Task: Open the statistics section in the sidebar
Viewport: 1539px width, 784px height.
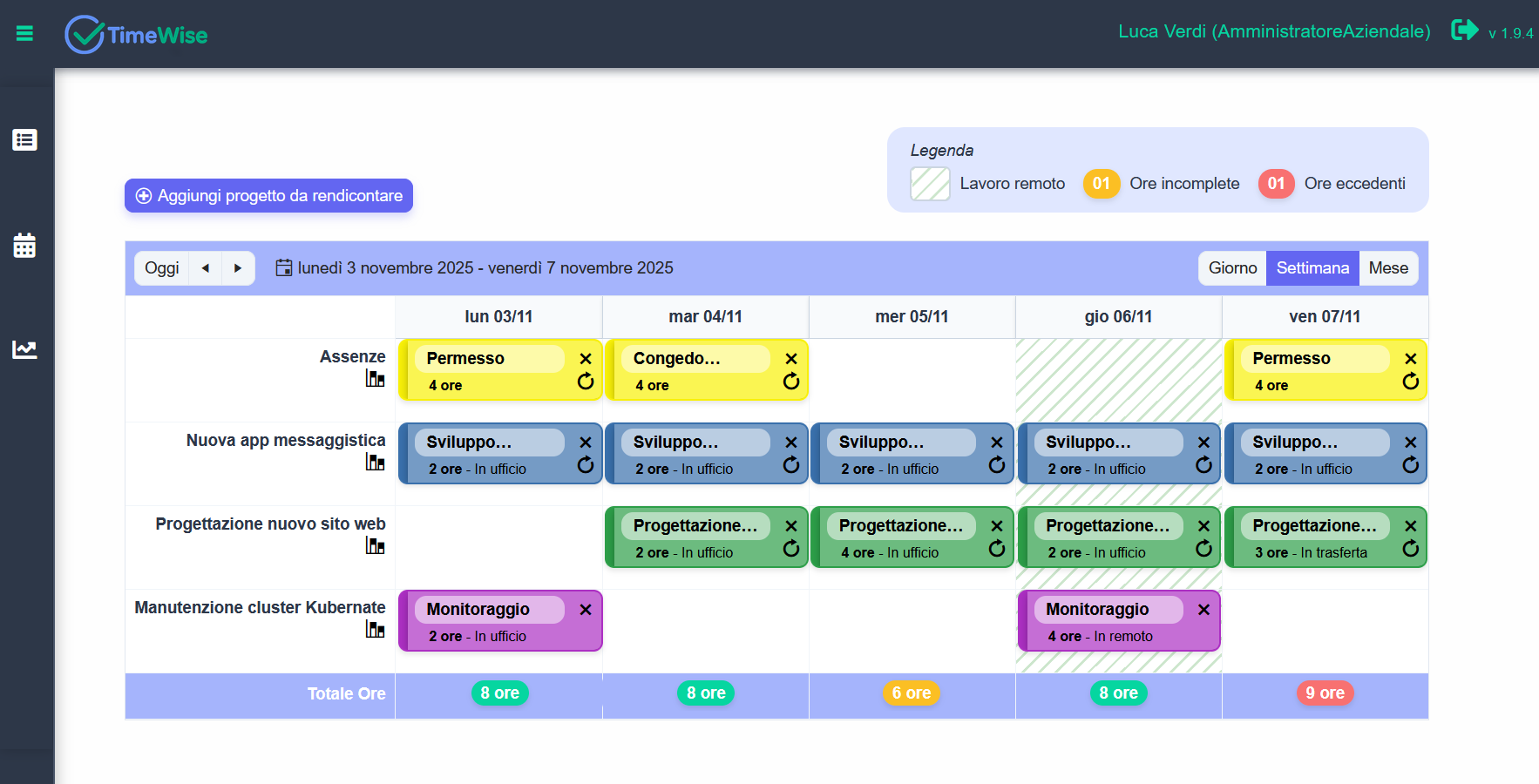Action: tap(25, 349)
